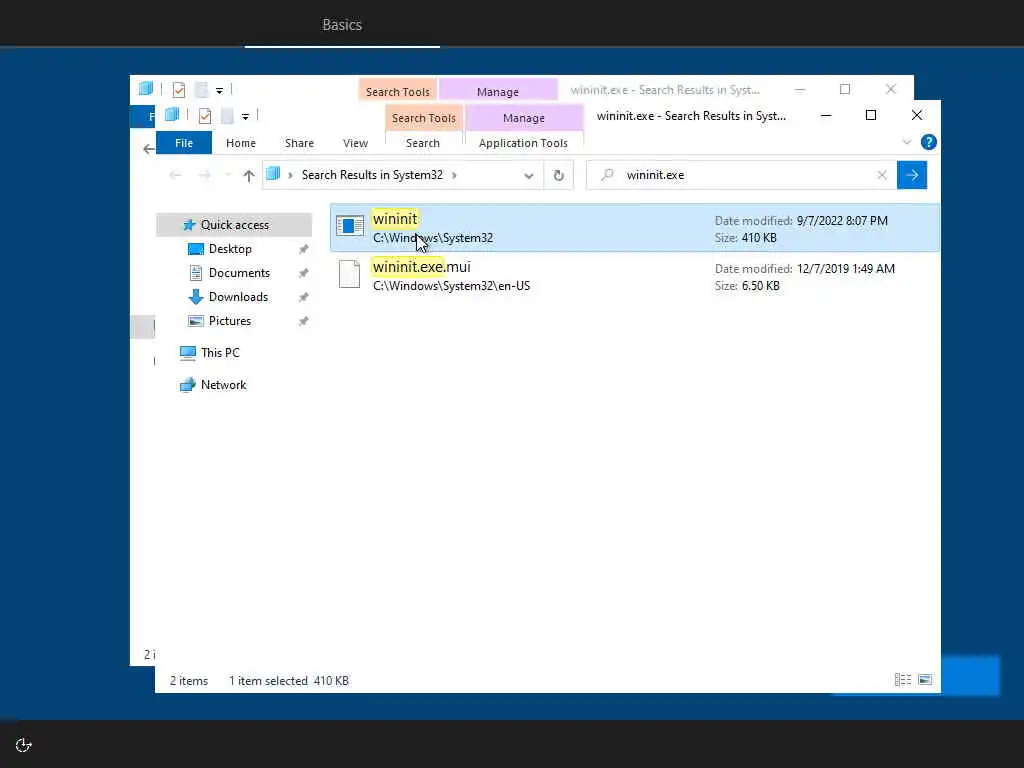This screenshot has height=768, width=1024.
Task: Open the View ribbon tab
Action: coord(355,143)
